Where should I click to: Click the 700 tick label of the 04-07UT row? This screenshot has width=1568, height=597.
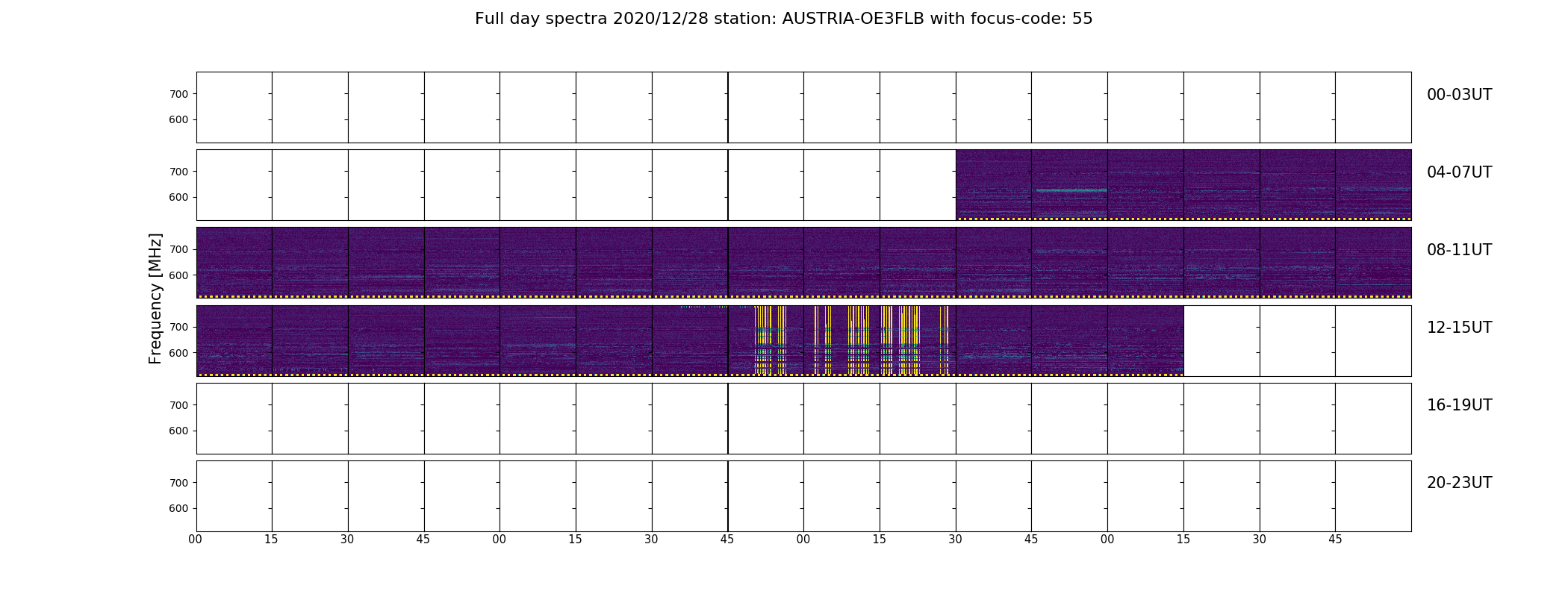click(x=178, y=172)
